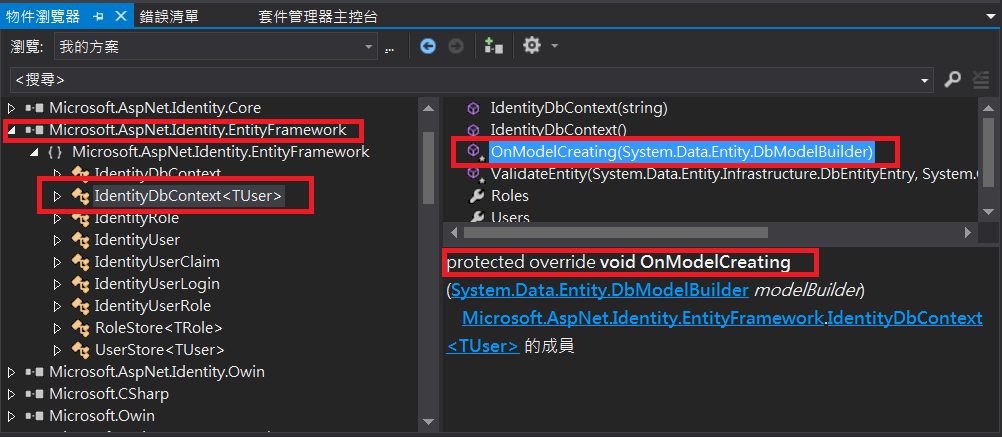The height and width of the screenshot is (437, 1002).
Task: Switch to the 套件管理器主控台 tab
Action: [318, 17]
